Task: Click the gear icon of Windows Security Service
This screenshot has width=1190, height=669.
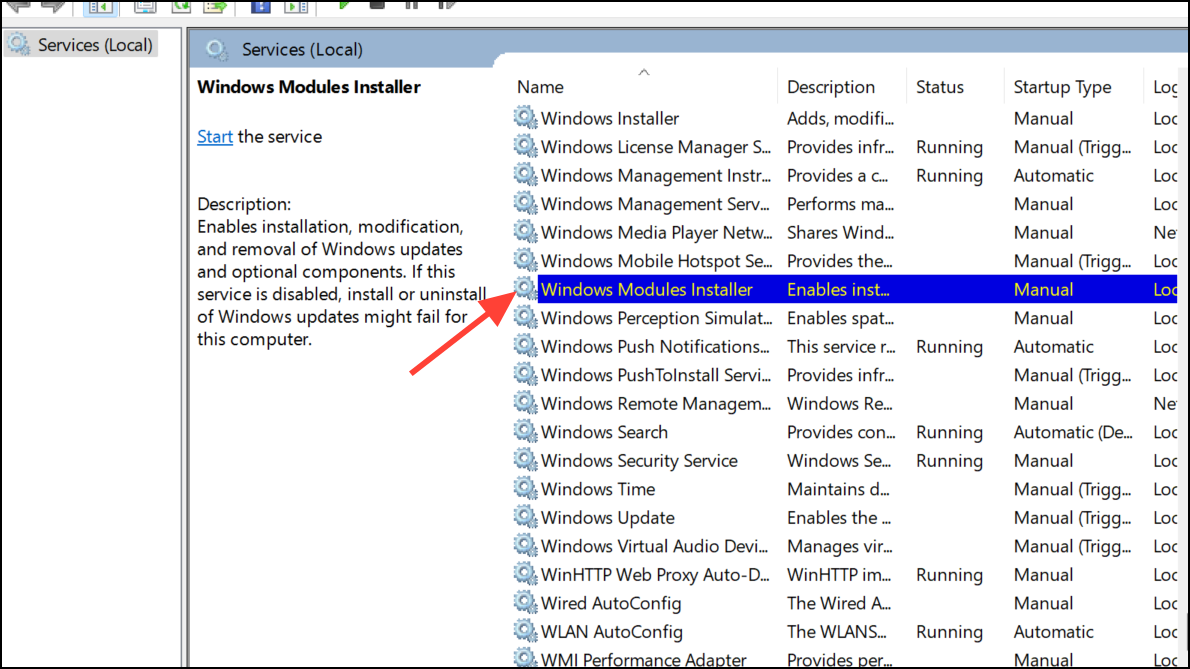Action: (x=525, y=460)
